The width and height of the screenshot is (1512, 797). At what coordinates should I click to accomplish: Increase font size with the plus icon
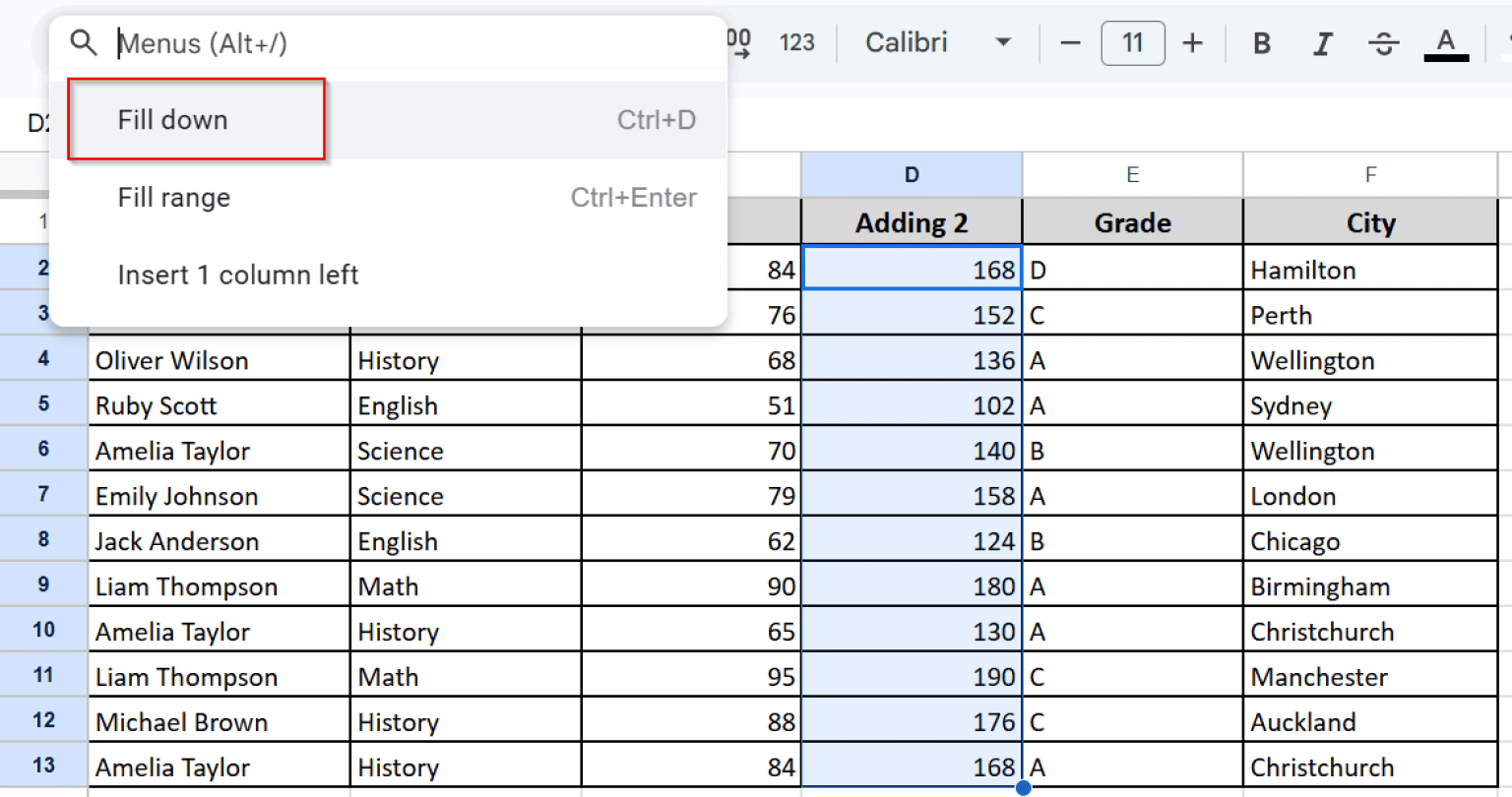pyautogui.click(x=1192, y=42)
